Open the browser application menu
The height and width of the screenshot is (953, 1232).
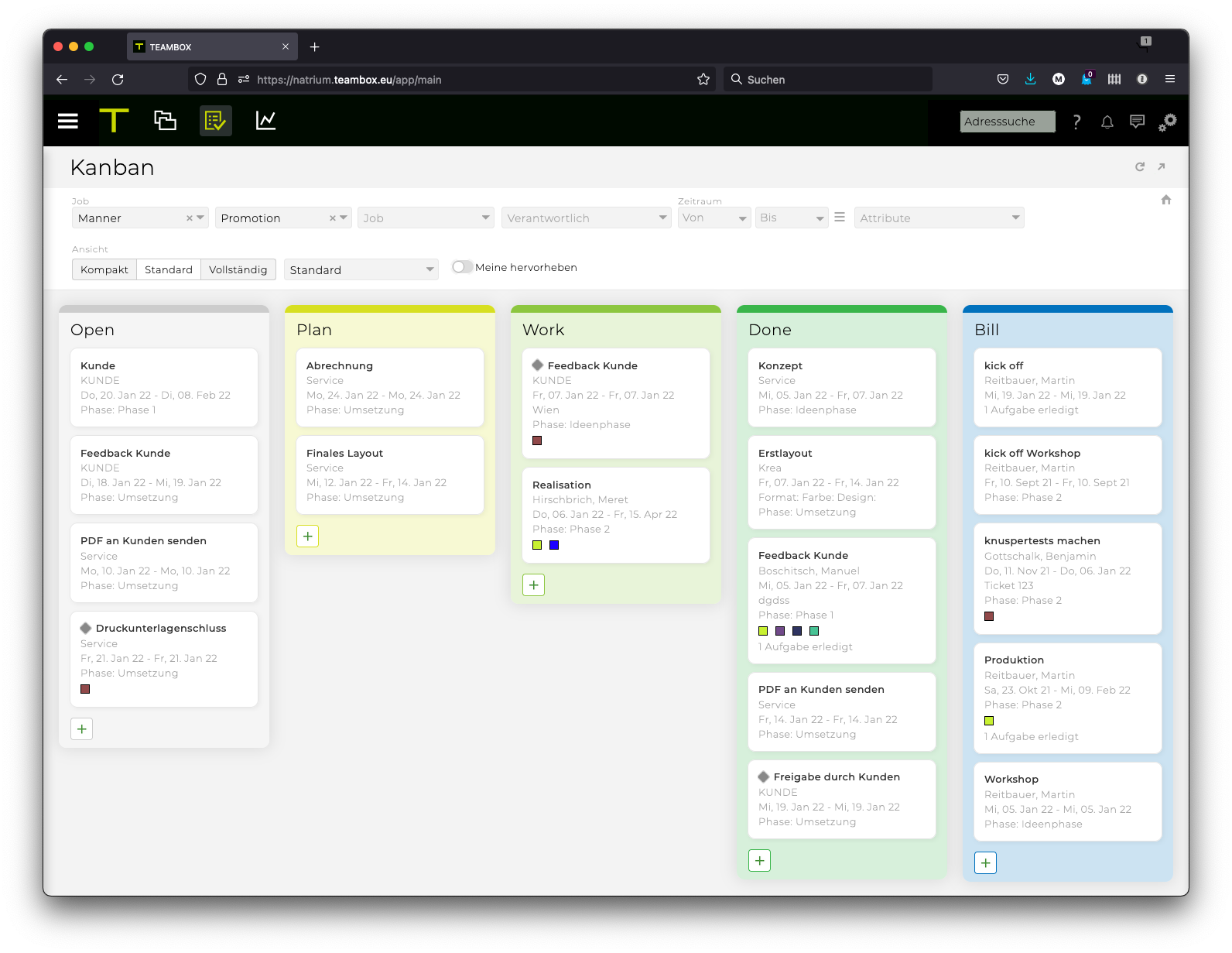coord(1170,79)
